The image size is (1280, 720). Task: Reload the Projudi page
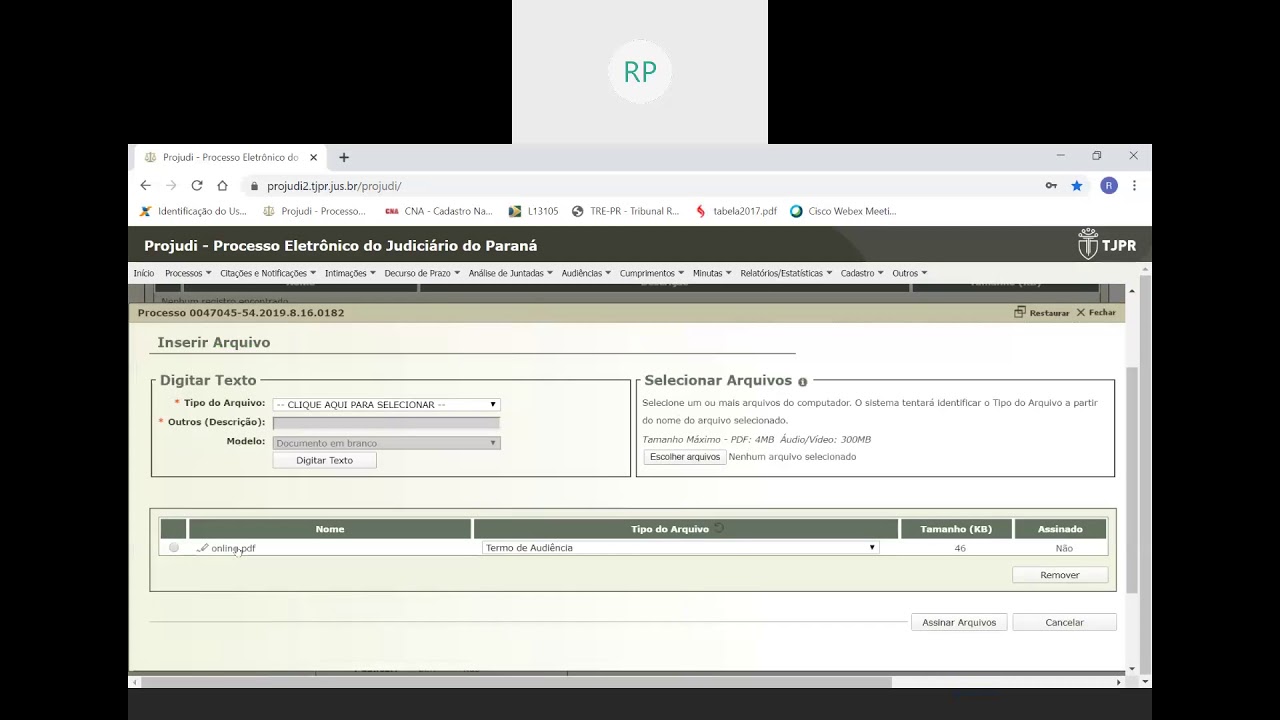coord(197,186)
